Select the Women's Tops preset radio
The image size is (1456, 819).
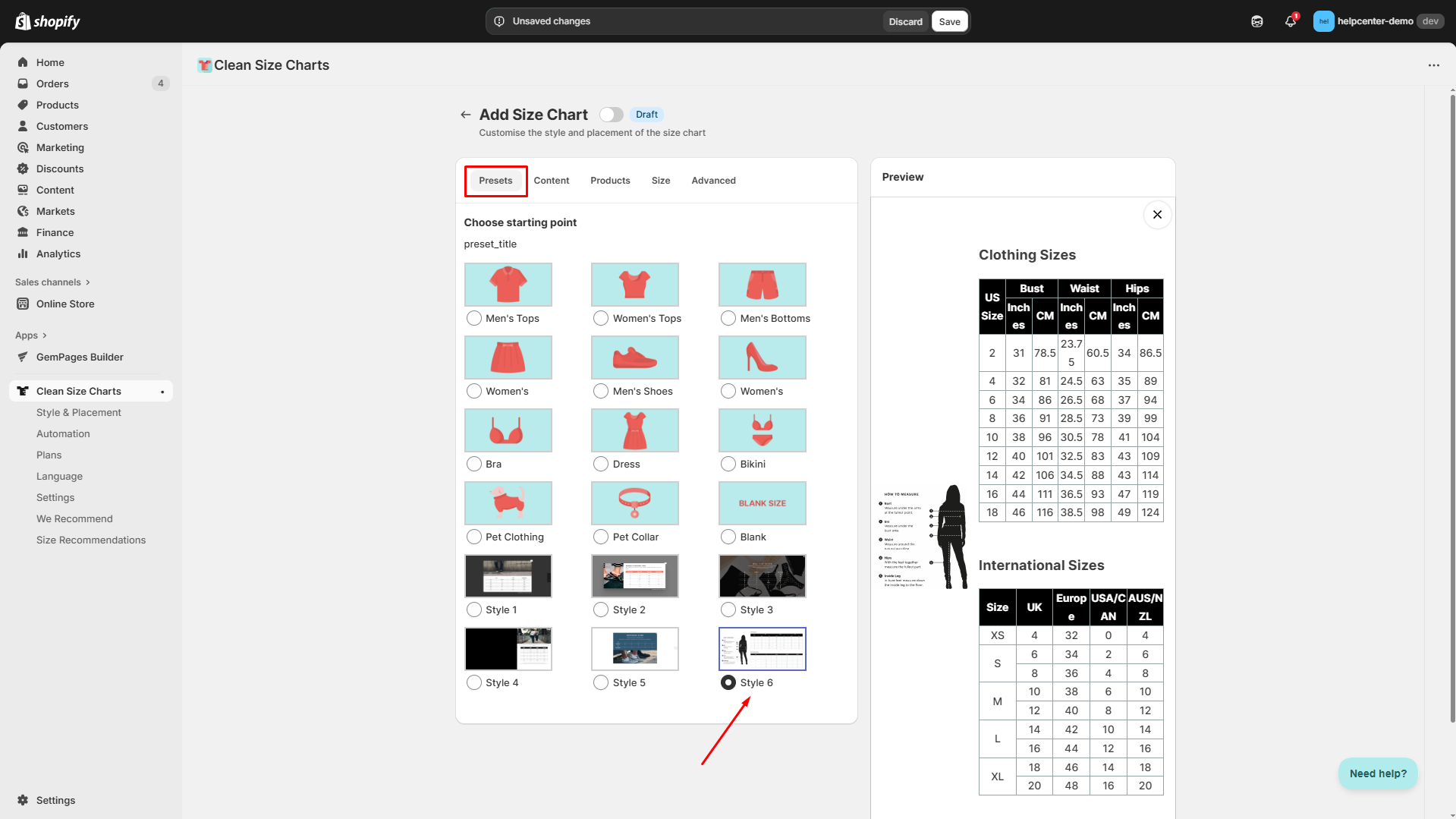pyautogui.click(x=601, y=318)
